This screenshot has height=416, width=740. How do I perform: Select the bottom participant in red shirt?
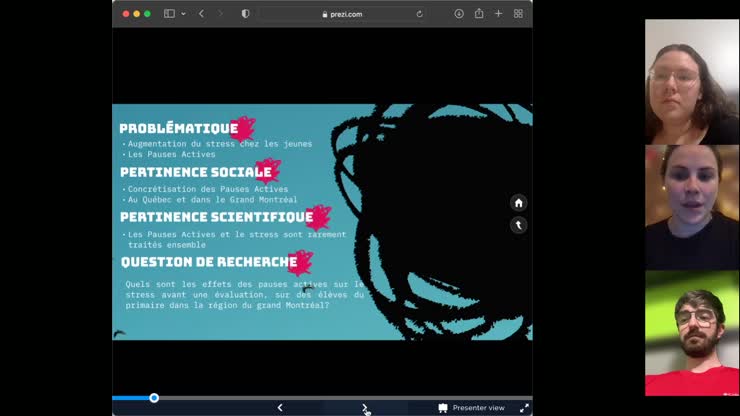click(692, 333)
